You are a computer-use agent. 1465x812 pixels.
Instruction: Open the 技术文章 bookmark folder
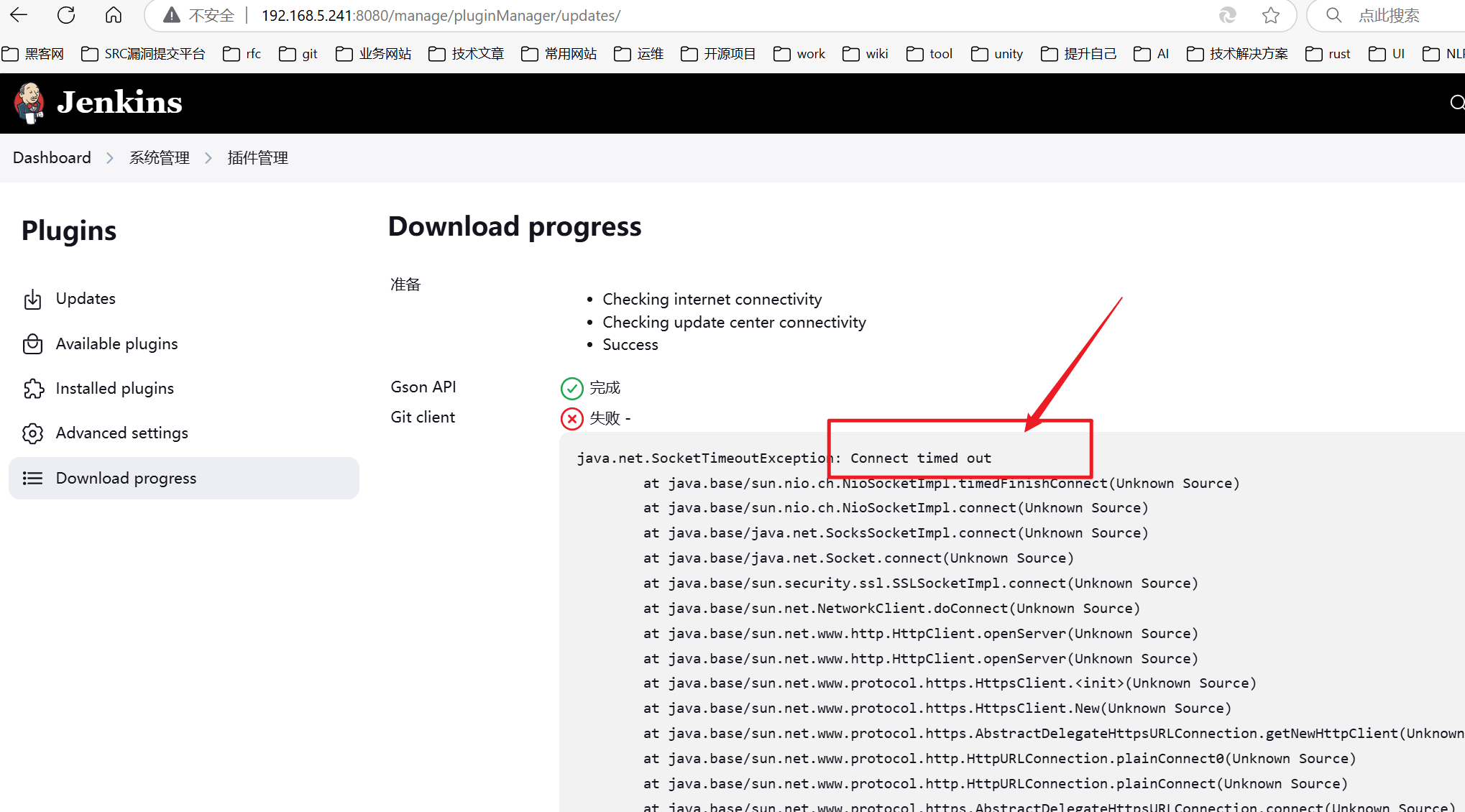point(466,54)
